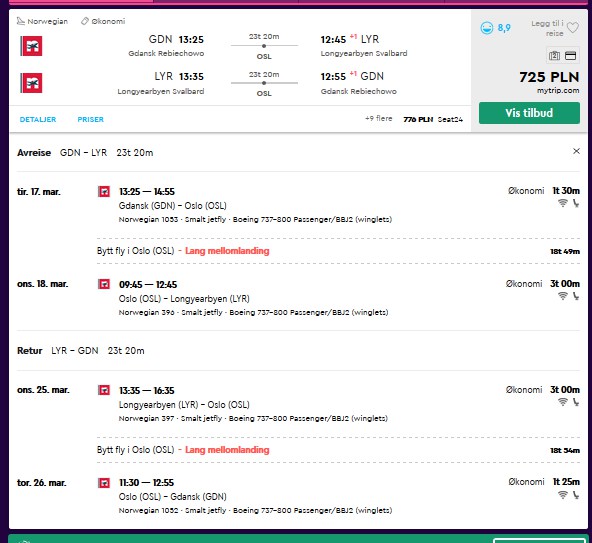Click seat icon on Longyearbyen–Oslo leg

tap(576, 402)
